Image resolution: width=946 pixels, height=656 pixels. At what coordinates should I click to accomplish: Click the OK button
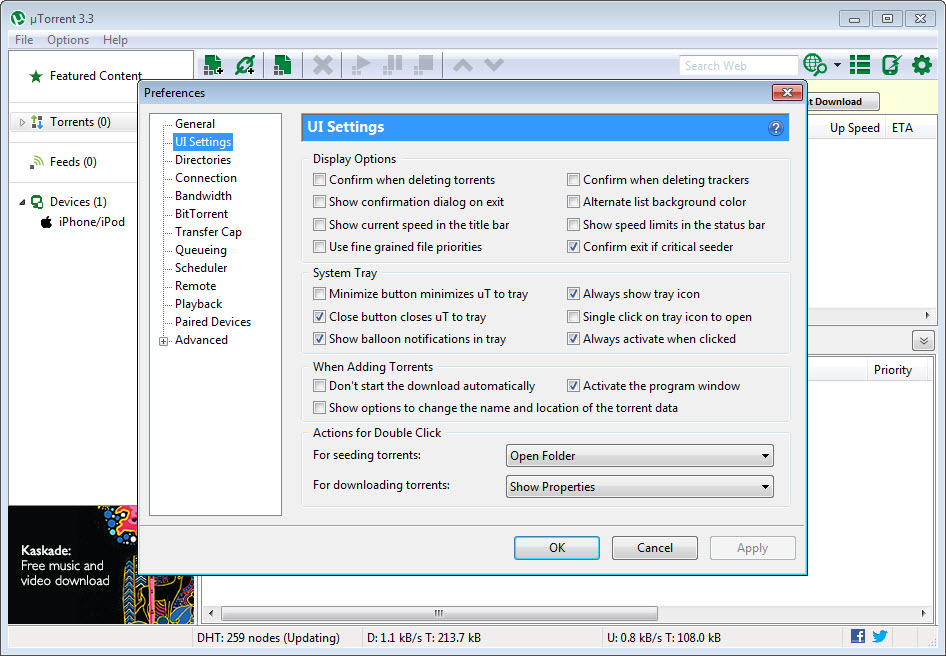pos(557,548)
